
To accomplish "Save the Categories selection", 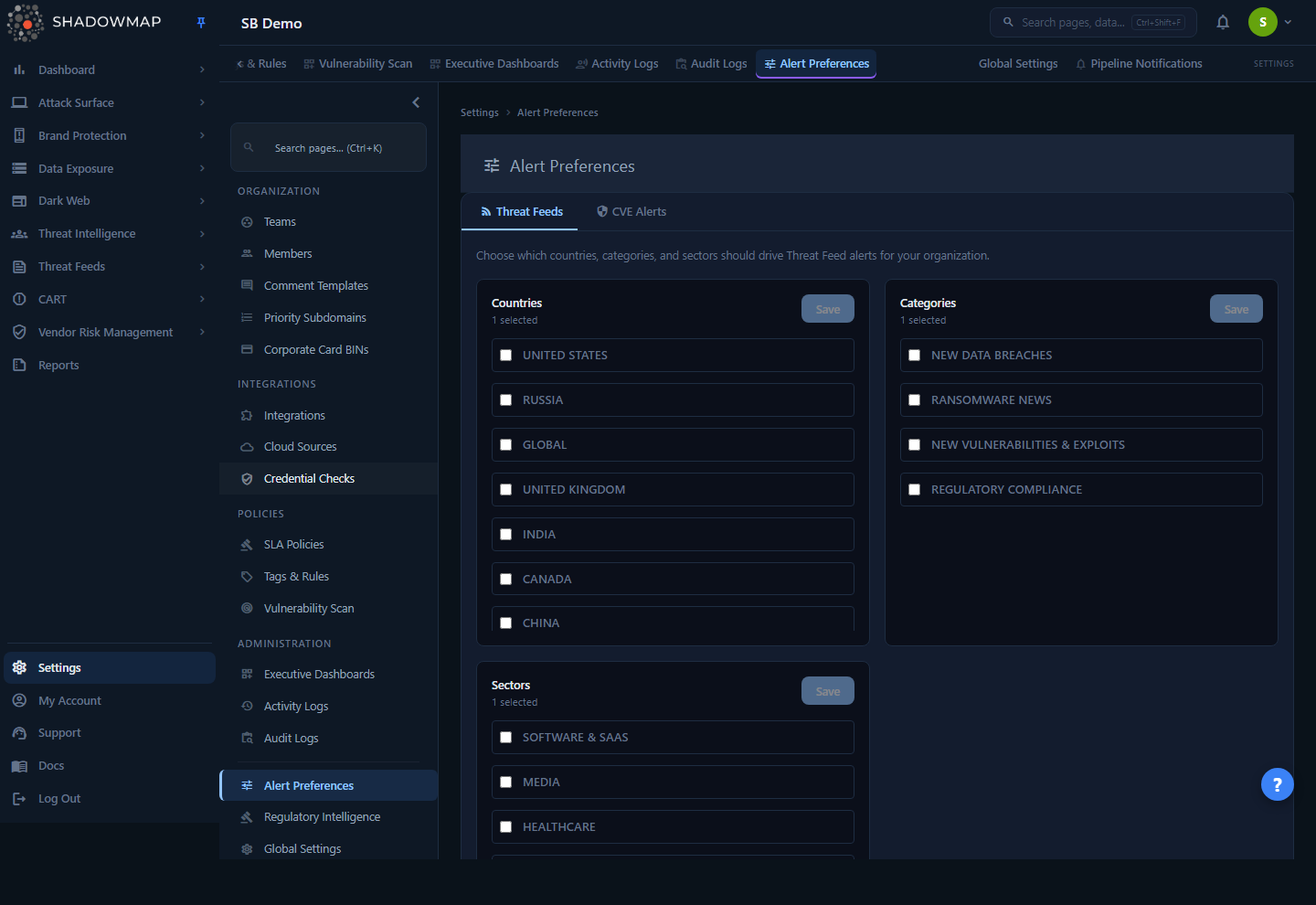I will pyautogui.click(x=1236, y=309).
